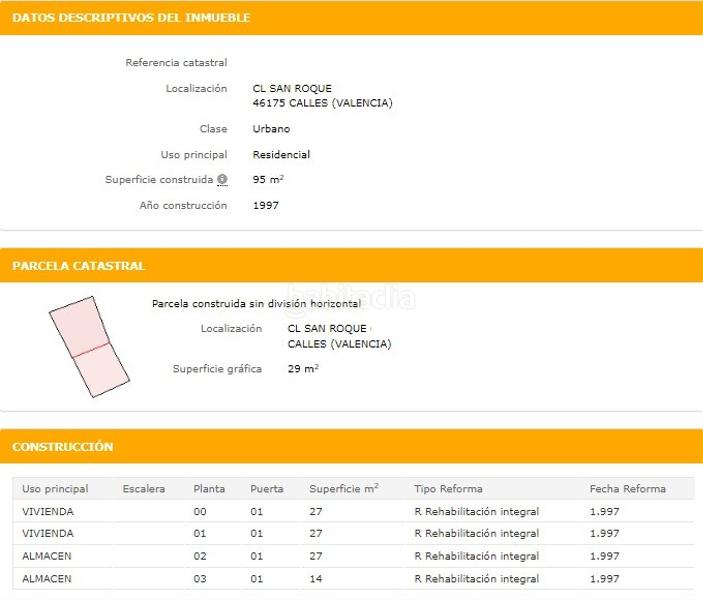
Task: Open the cadastral parcel shape thumbnail
Action: (89, 346)
